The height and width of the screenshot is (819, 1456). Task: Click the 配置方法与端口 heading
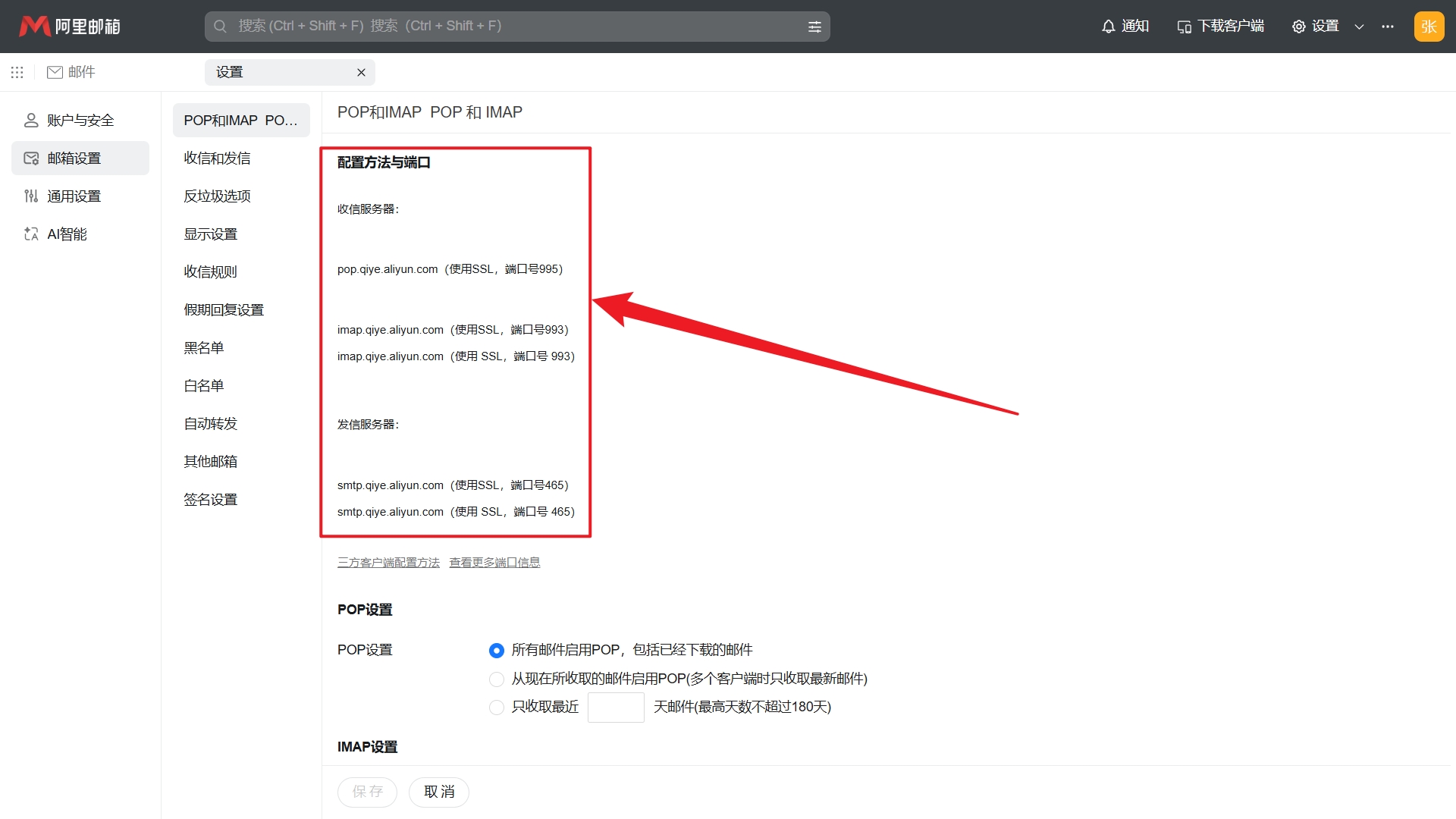coord(384,162)
